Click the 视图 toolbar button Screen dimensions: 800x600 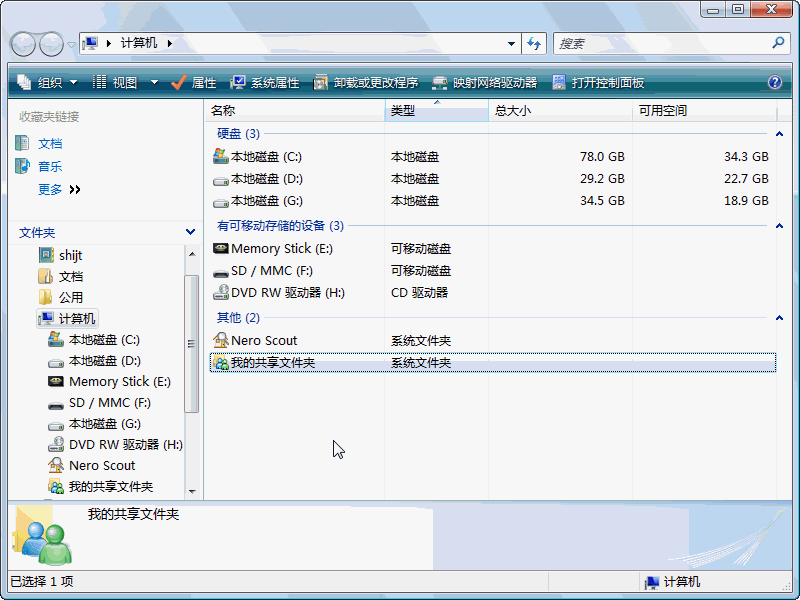point(115,82)
